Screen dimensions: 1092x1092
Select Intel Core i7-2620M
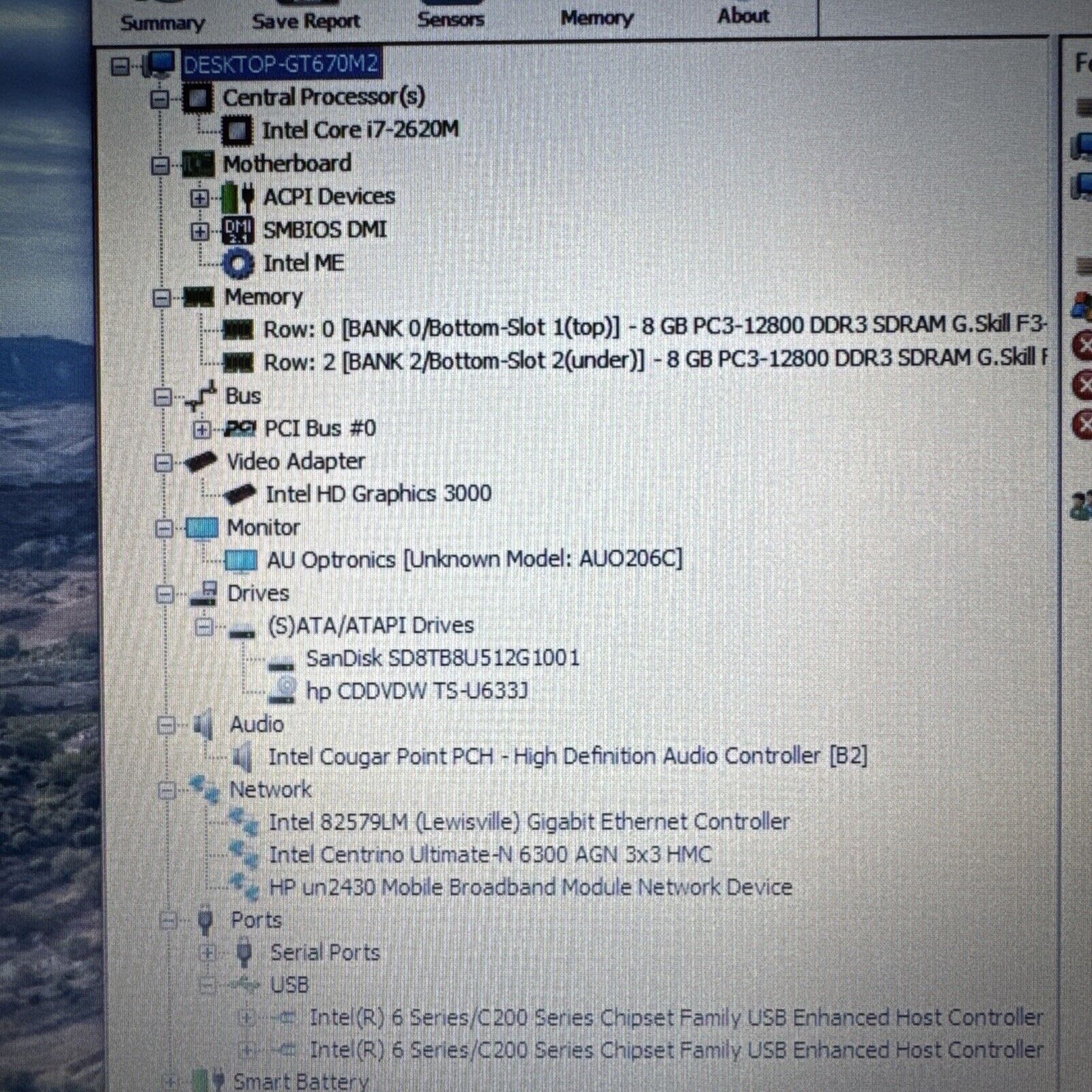coord(361,130)
